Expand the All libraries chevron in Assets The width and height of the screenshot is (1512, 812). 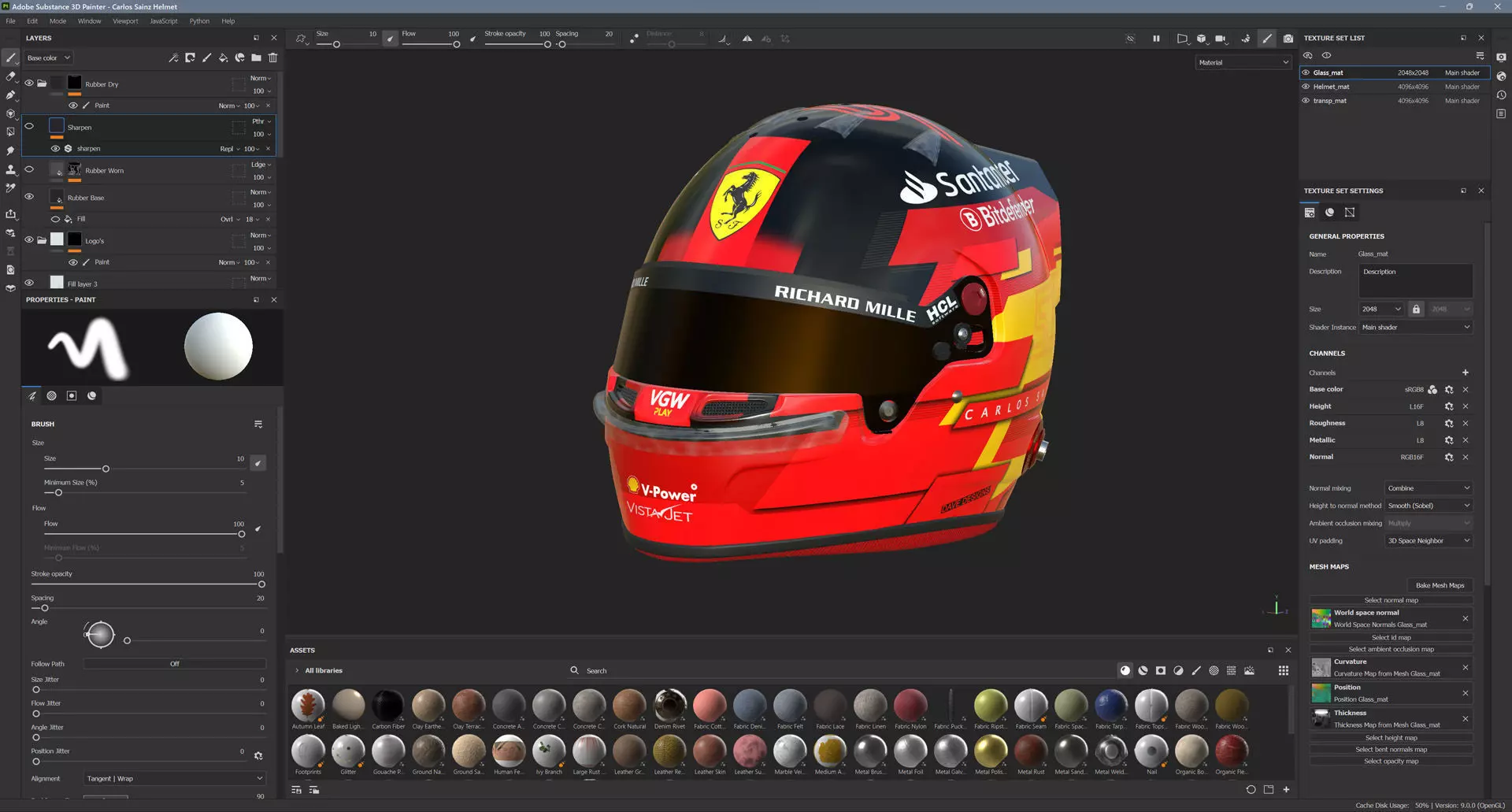click(x=297, y=670)
